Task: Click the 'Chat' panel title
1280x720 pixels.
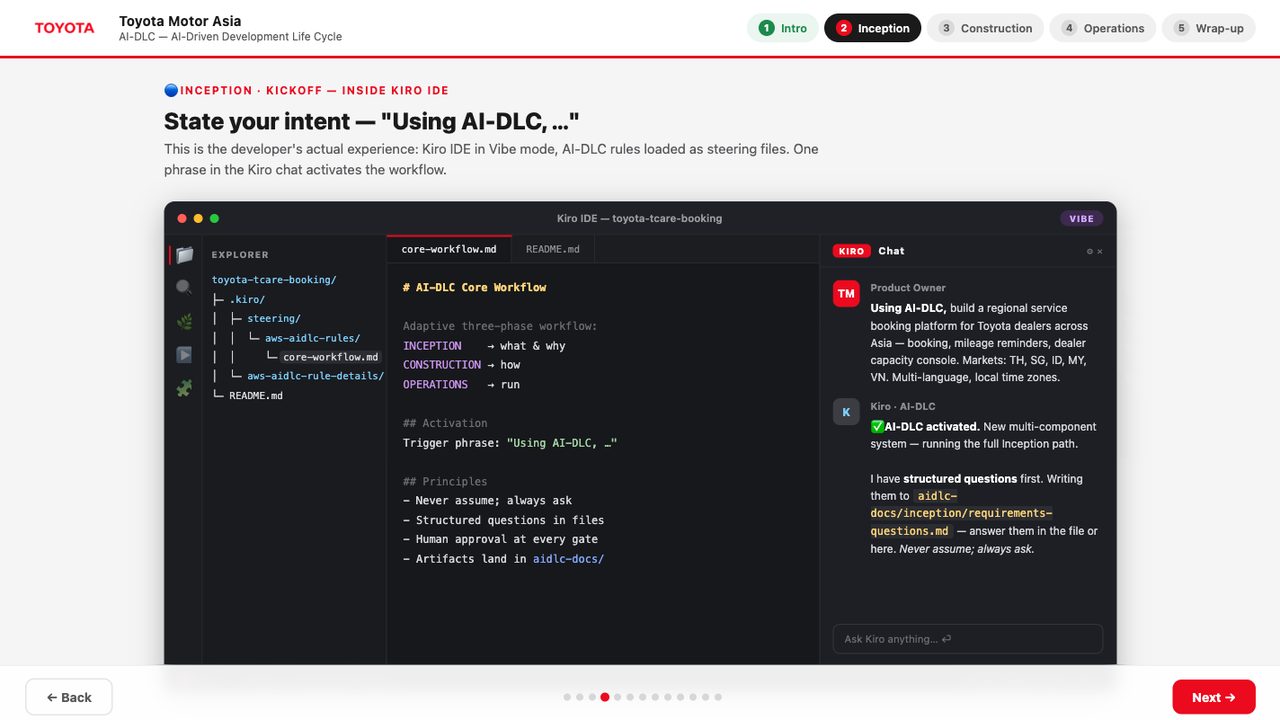Action: coord(891,251)
